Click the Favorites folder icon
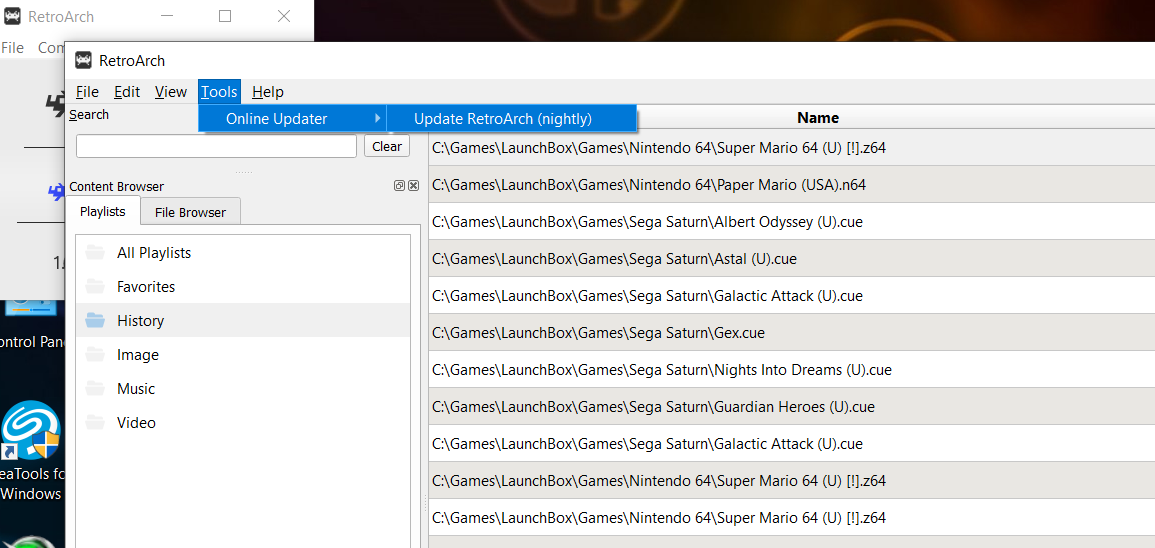This screenshot has height=548, width=1155. (x=94, y=287)
